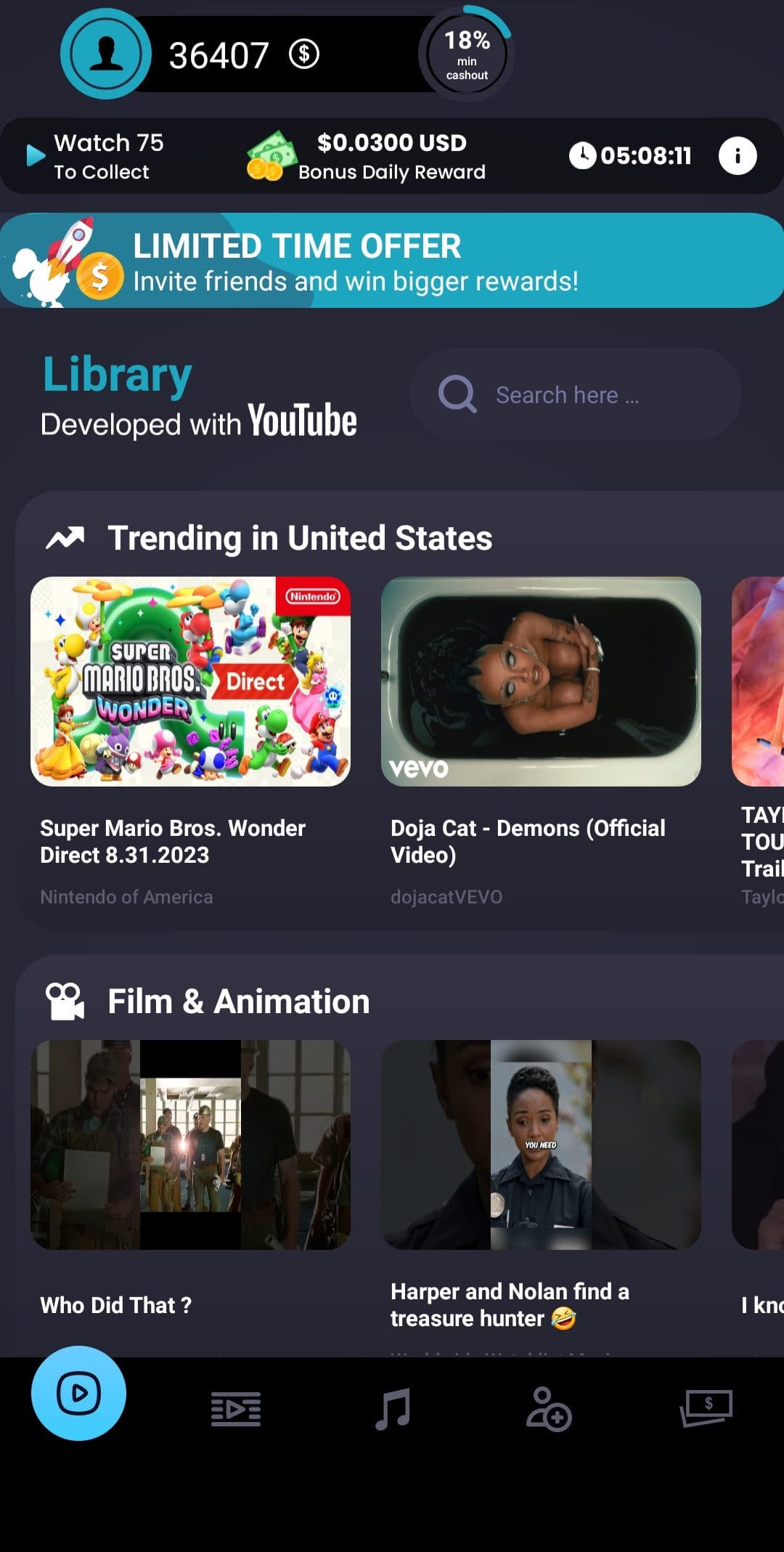Tap the Doja Cat - Demons (Official Video) title
The height and width of the screenshot is (1552, 784).
pos(528,841)
